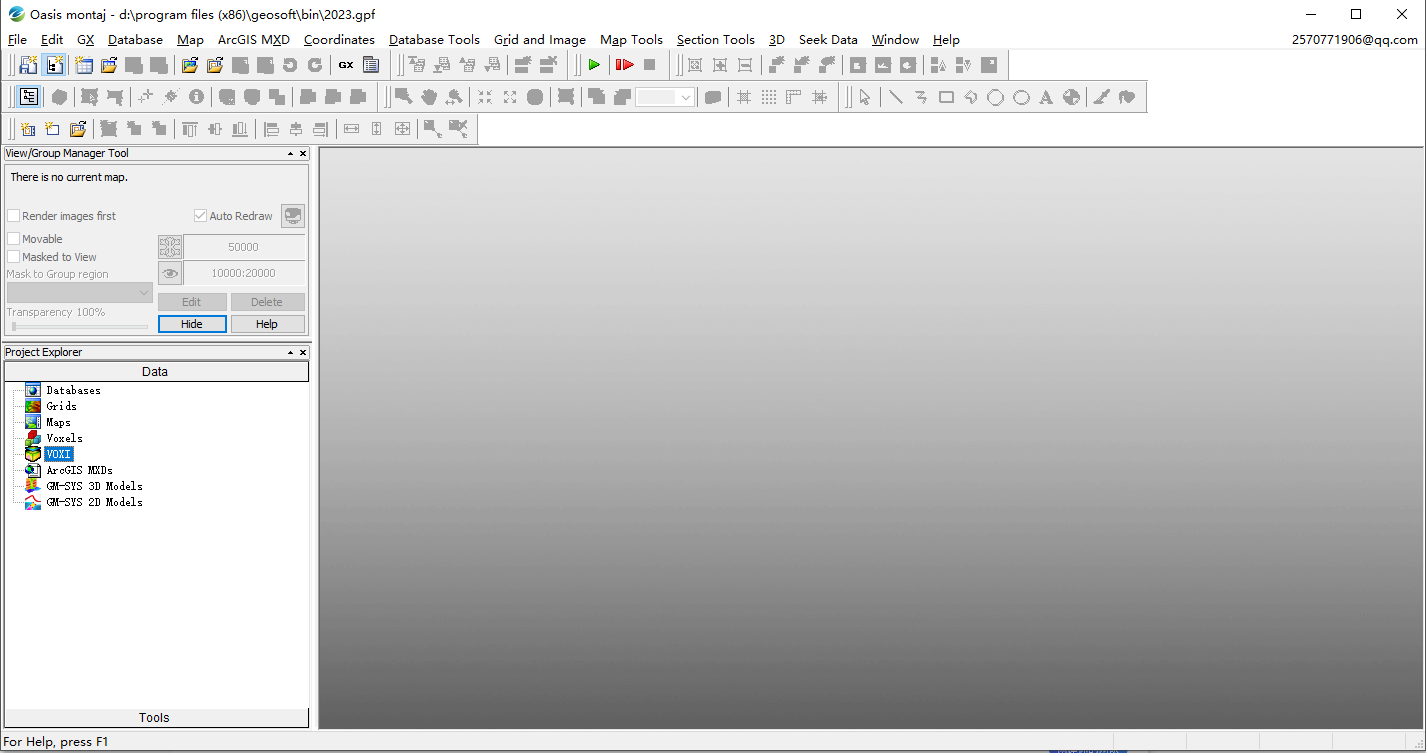Image resolution: width=1426 pixels, height=753 pixels.
Task: Open the ArcGIS MXD menu
Action: point(254,40)
